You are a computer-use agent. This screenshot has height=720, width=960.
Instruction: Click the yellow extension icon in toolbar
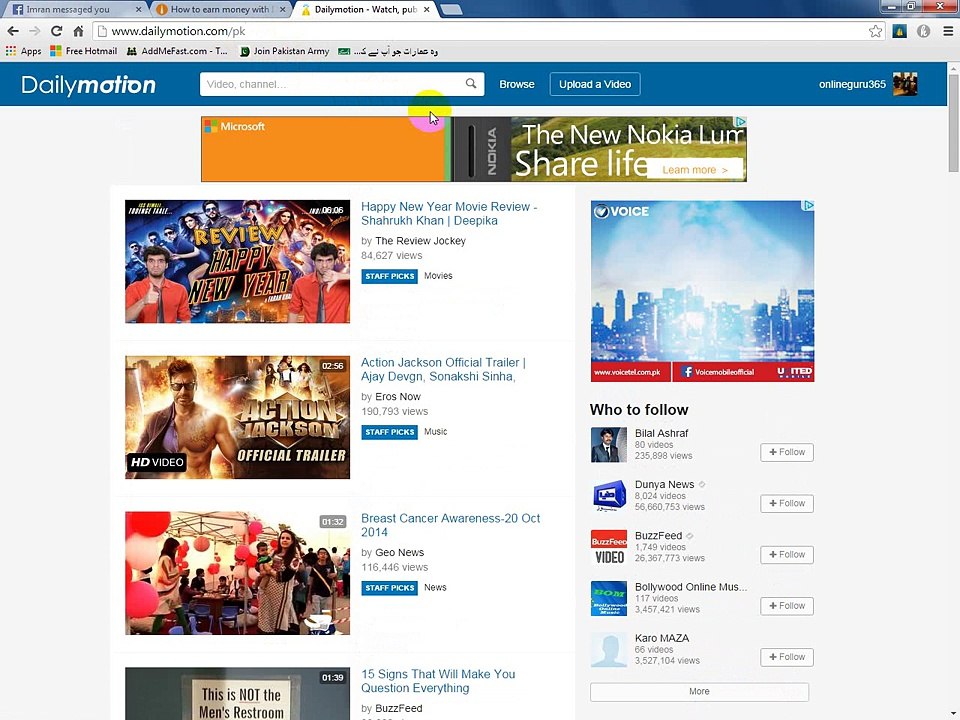(899, 31)
